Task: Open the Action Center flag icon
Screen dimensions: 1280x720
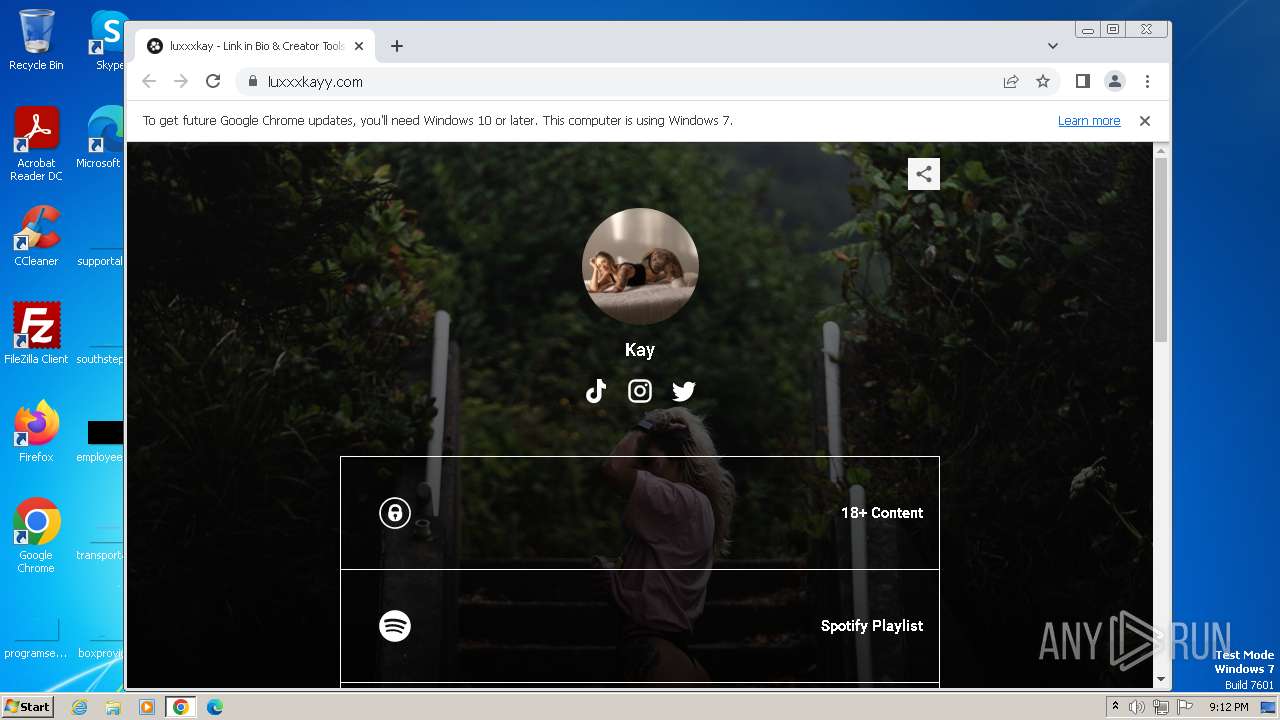Action: click(1183, 707)
